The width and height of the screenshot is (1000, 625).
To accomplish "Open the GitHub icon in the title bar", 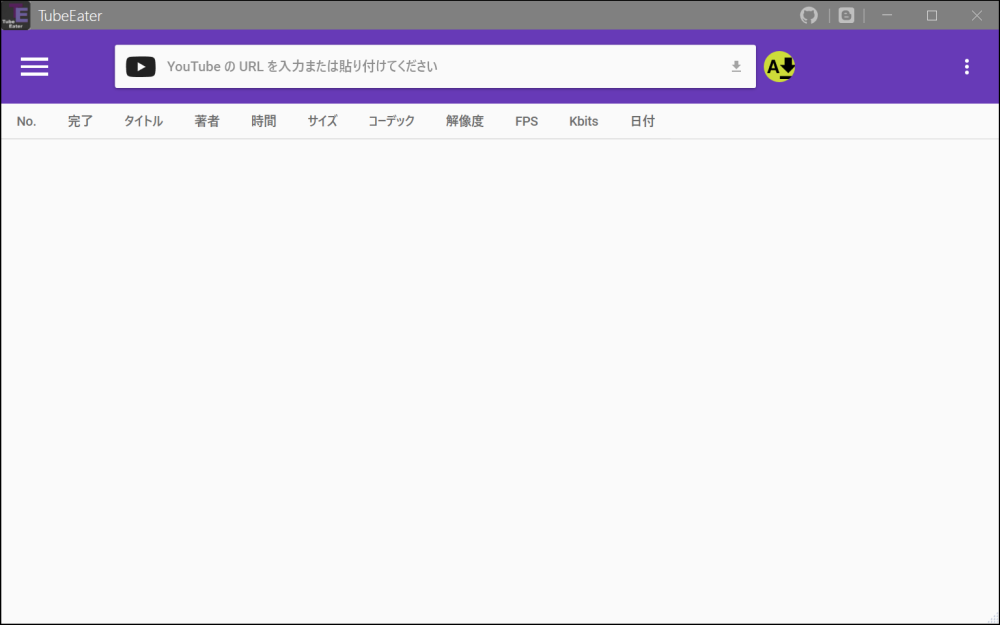I will 809,15.
